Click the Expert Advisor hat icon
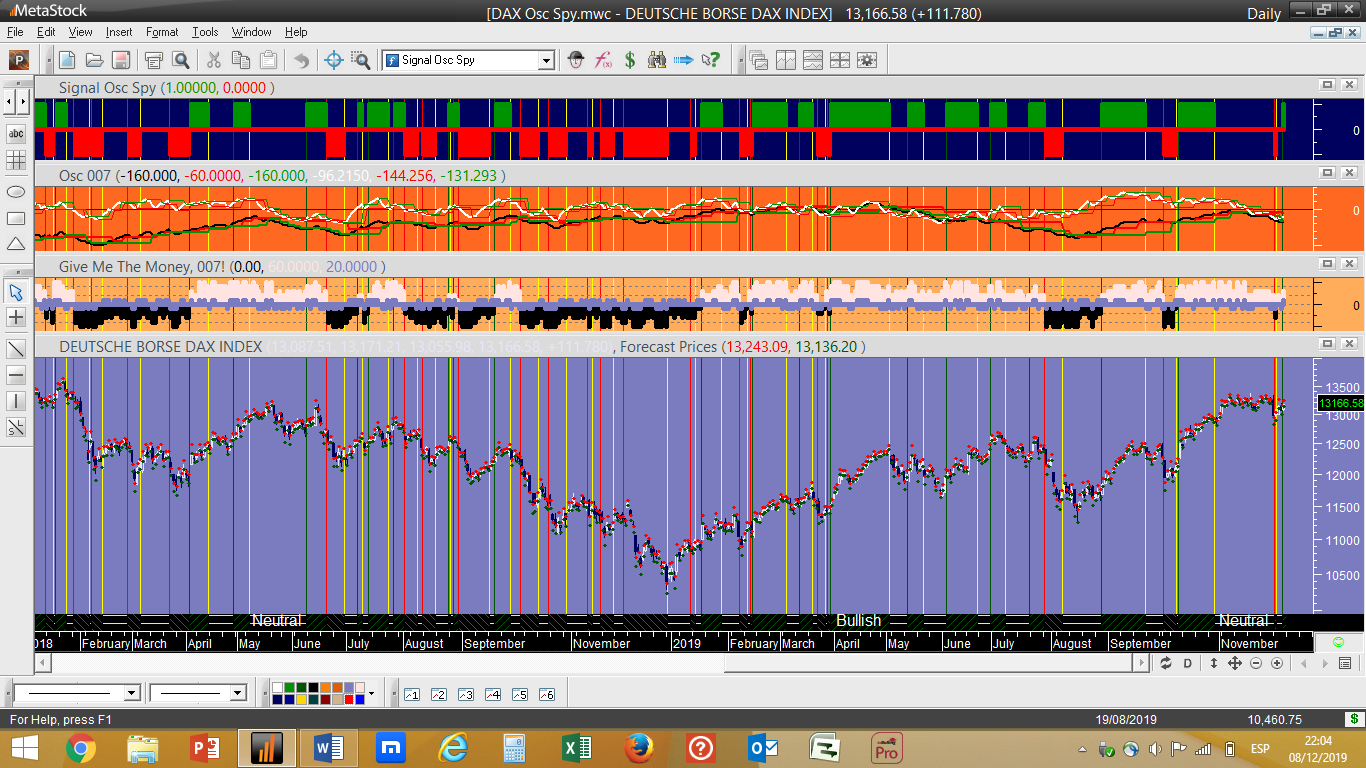Screen dimensions: 1366x768 pyautogui.click(x=576, y=60)
